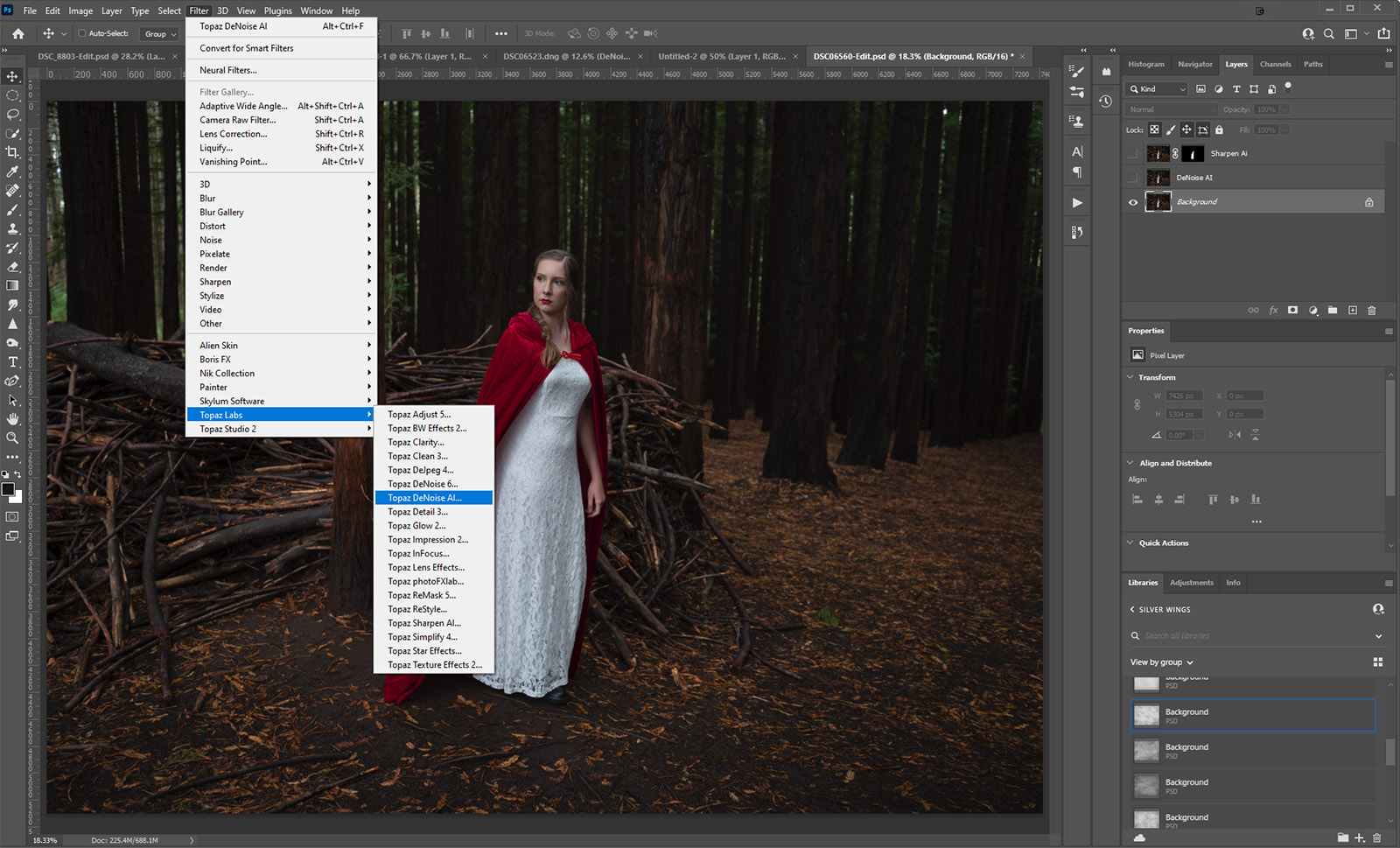Screen dimensions: 1400x848
Task: Open the View by group dropdown
Action: point(1161,662)
